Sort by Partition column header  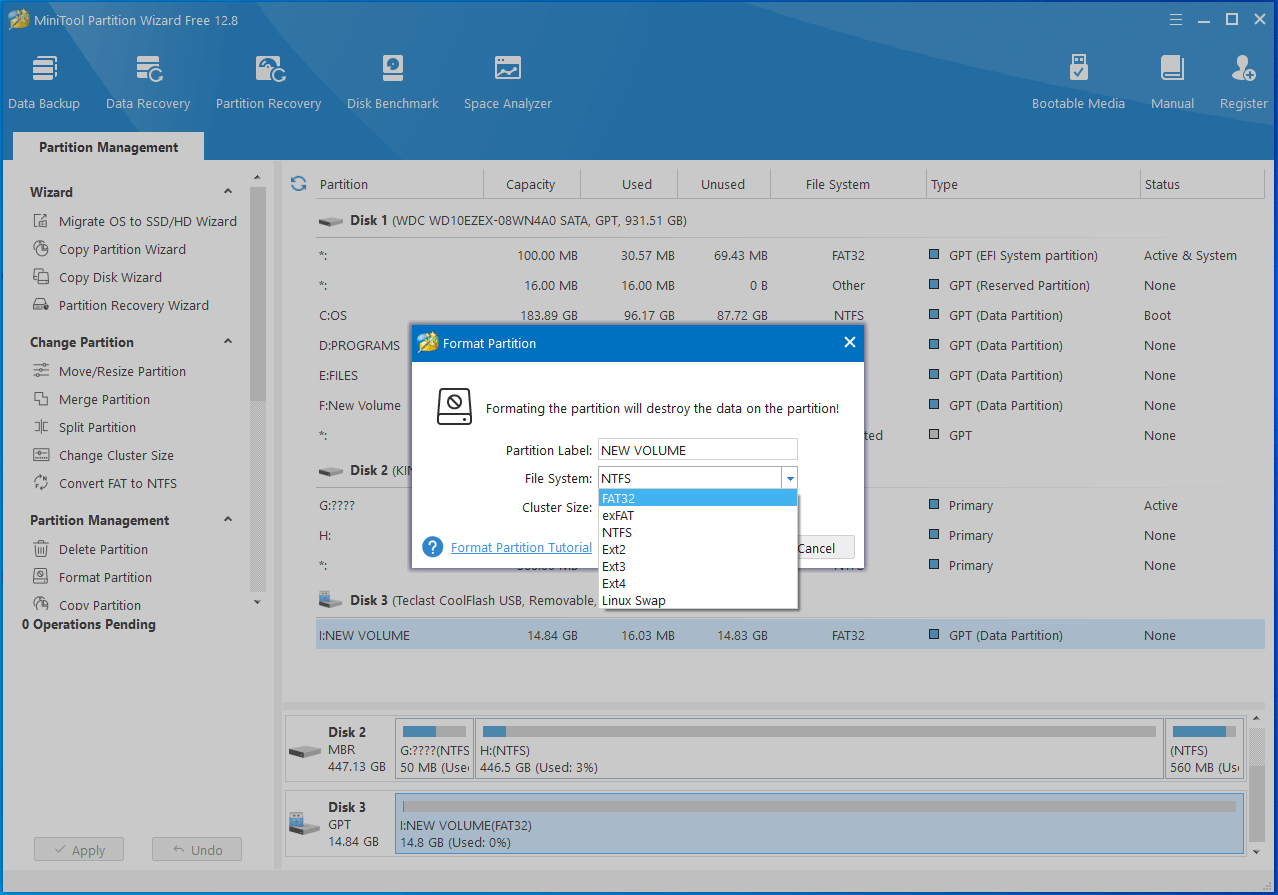coord(399,184)
